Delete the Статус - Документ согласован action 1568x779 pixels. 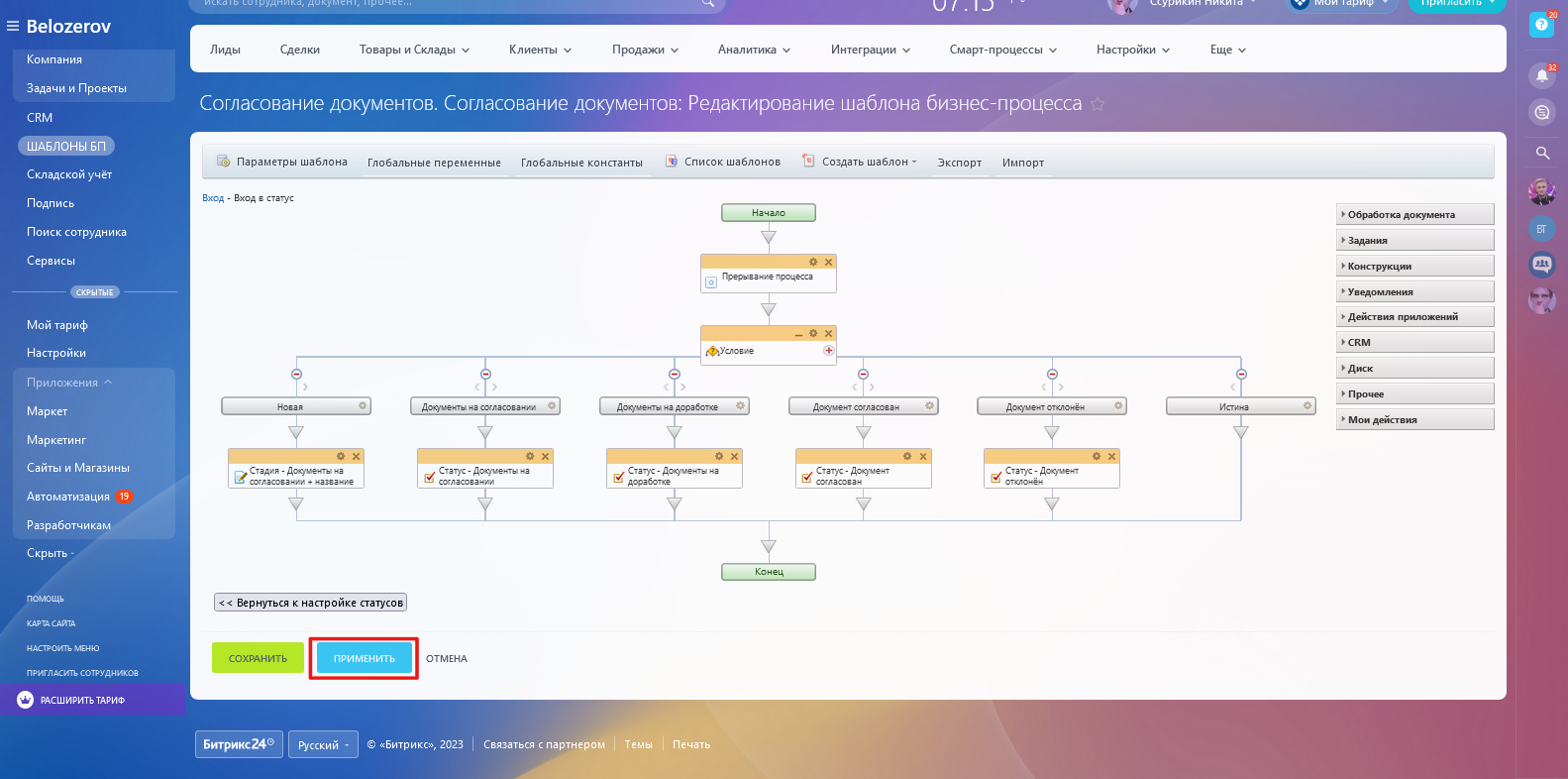click(922, 456)
